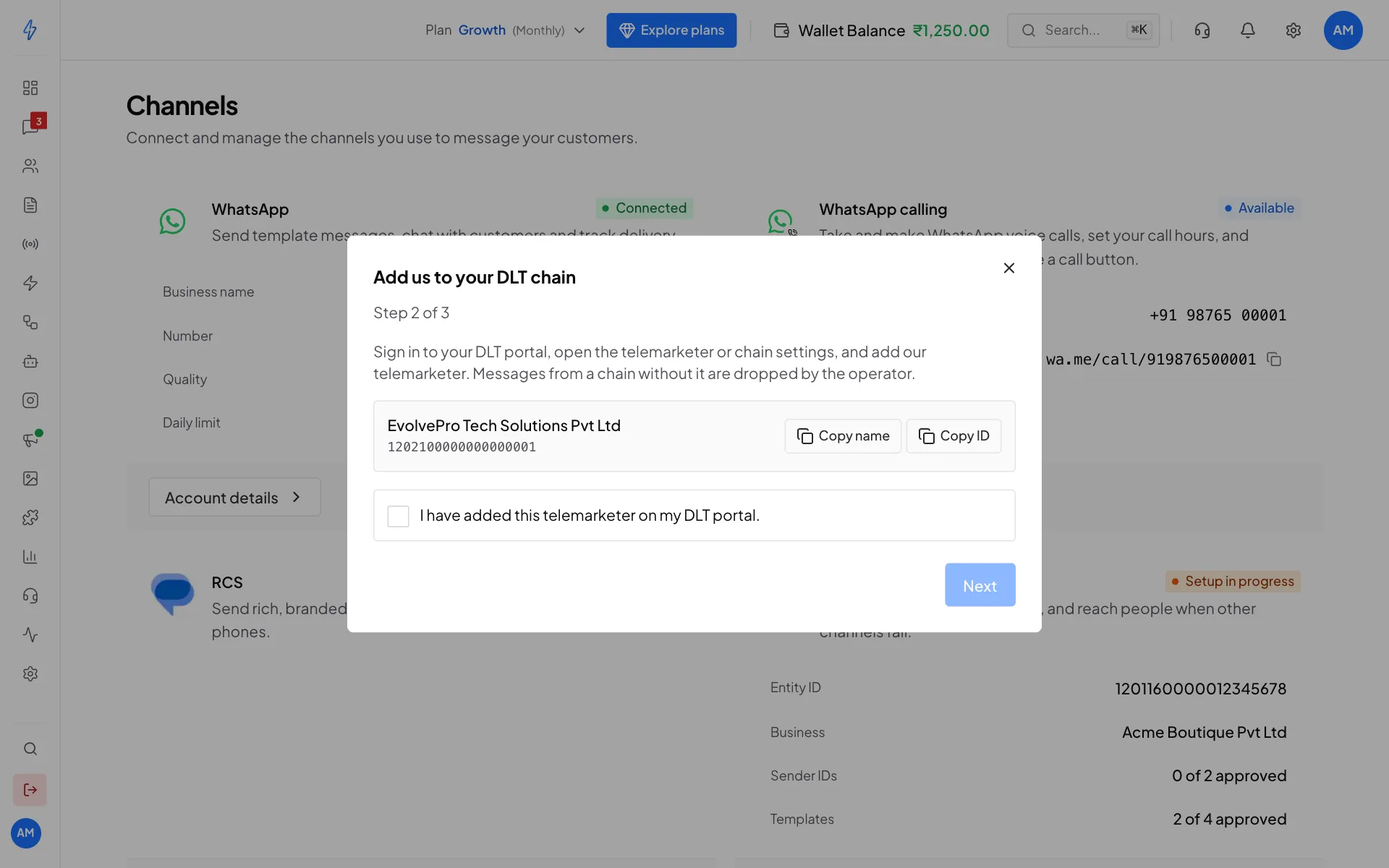Open the flows shapes icon in sidebar
The width and height of the screenshot is (1389, 868).
(30, 322)
